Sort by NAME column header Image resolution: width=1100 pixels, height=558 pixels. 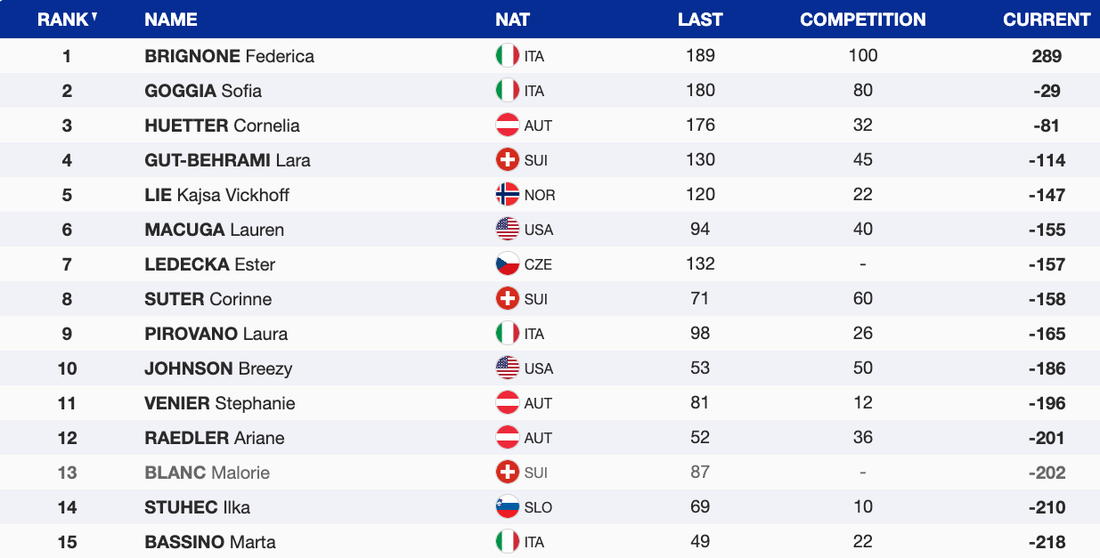171,19
